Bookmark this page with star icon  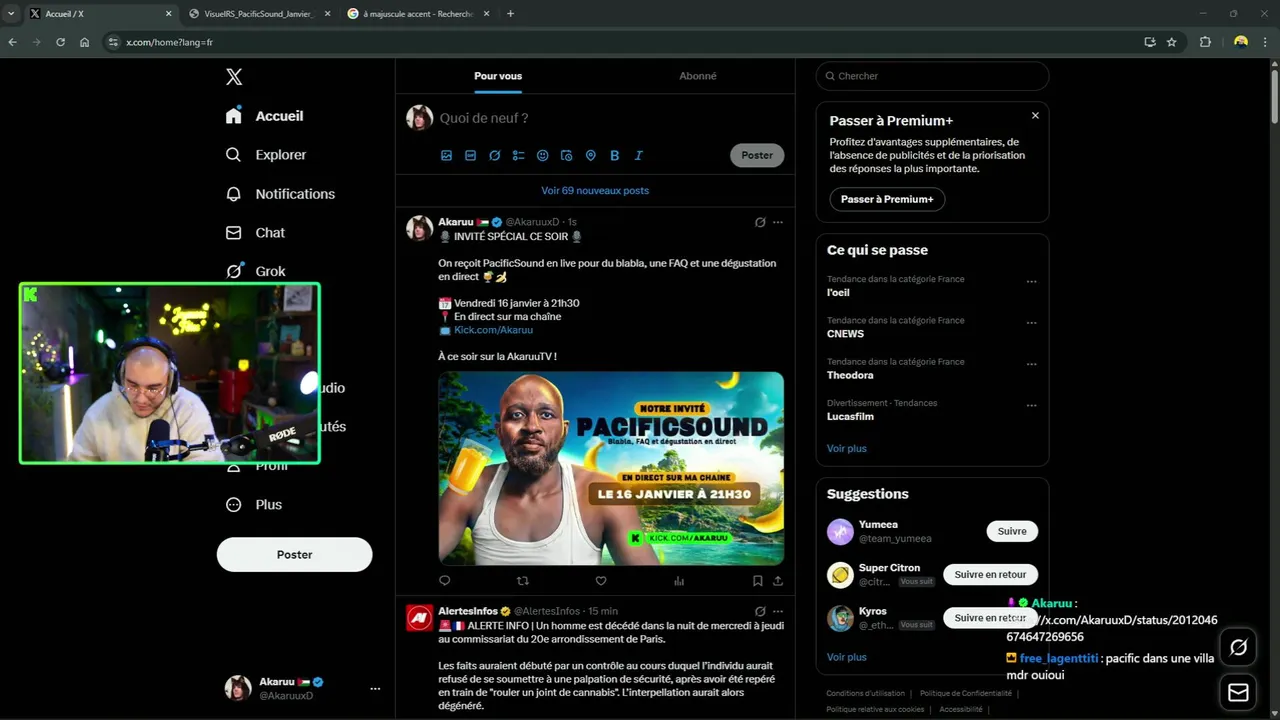pos(1172,42)
